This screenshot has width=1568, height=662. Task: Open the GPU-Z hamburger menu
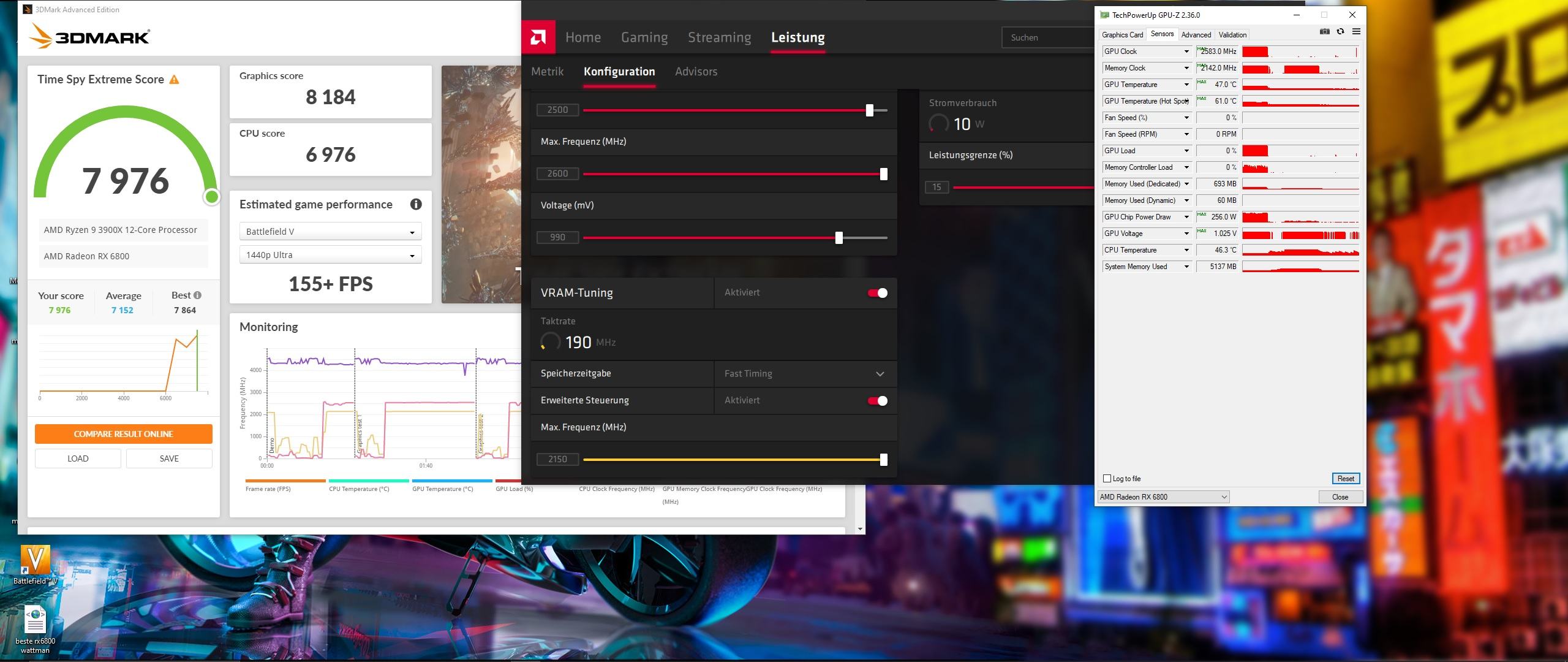click(1356, 32)
